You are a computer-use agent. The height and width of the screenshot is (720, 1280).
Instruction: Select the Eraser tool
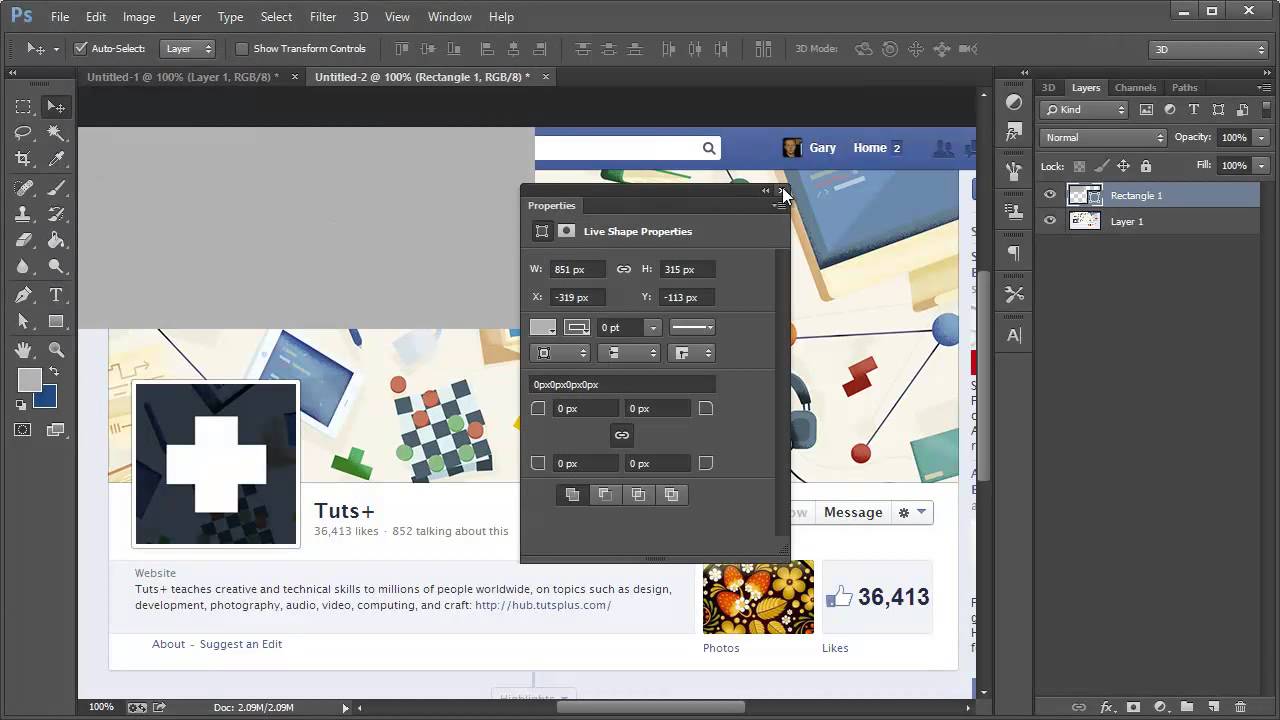[23, 240]
